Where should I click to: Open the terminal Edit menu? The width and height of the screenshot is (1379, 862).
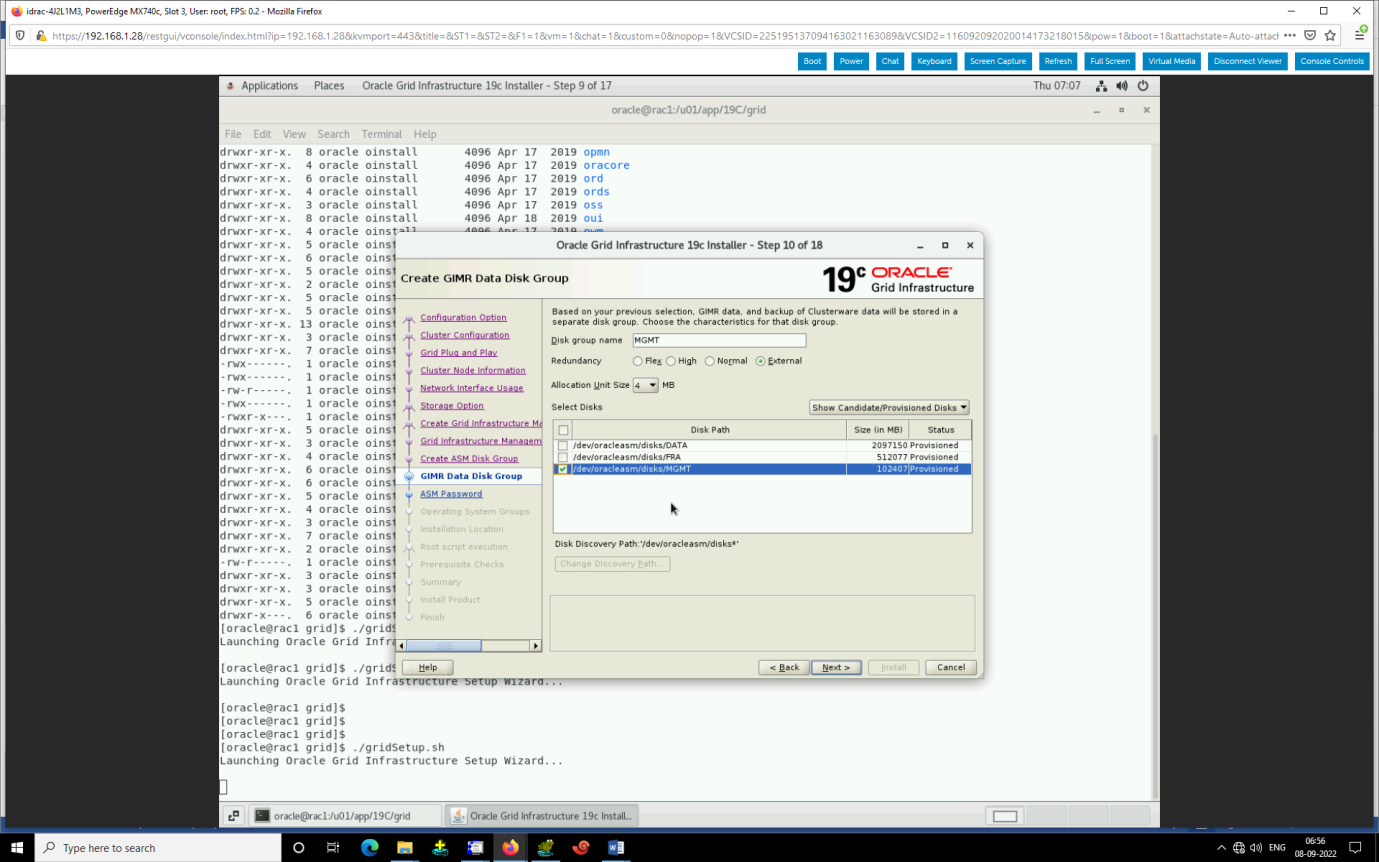(x=262, y=134)
